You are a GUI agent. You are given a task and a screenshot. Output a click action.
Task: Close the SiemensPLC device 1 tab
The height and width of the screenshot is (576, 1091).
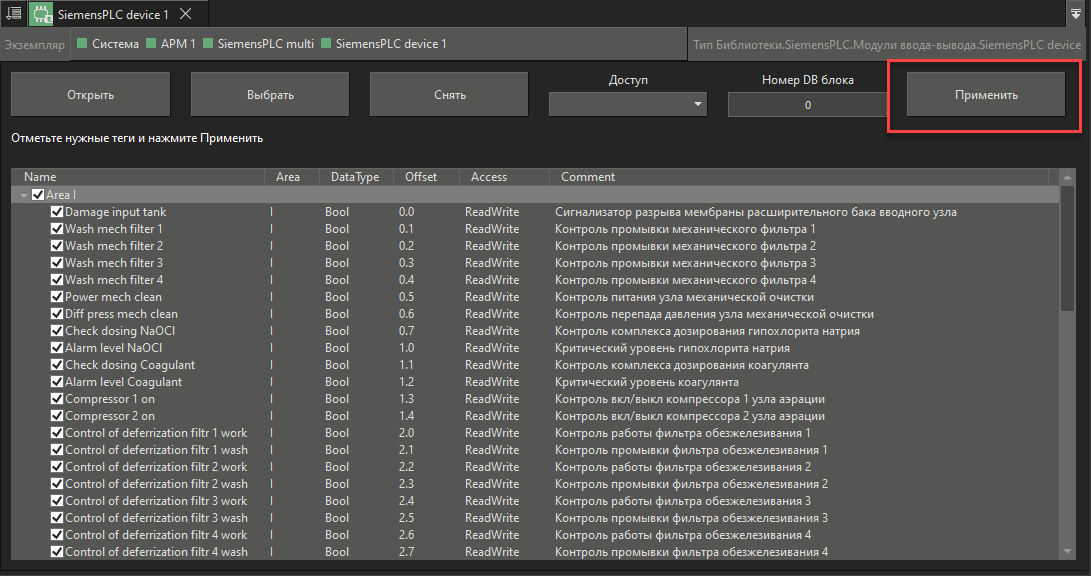pos(186,14)
